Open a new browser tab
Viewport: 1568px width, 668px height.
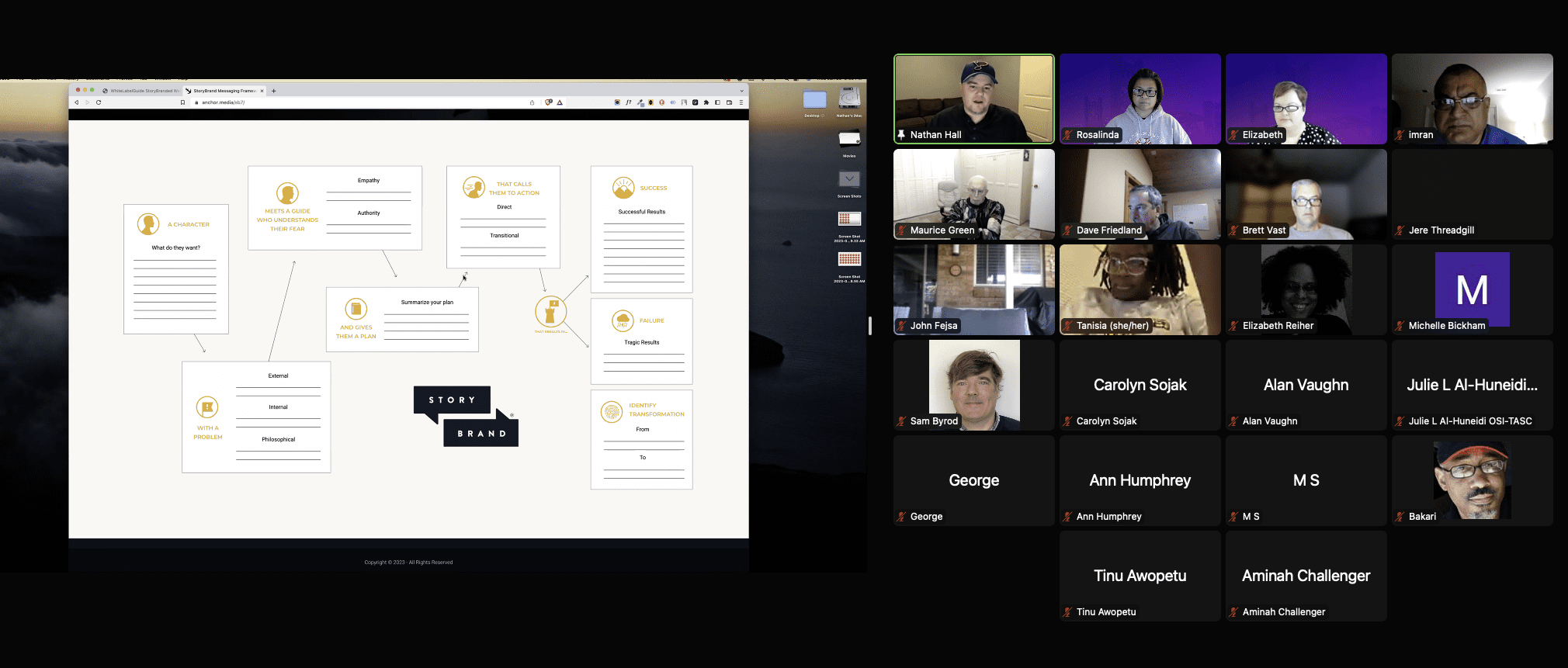coord(274,91)
